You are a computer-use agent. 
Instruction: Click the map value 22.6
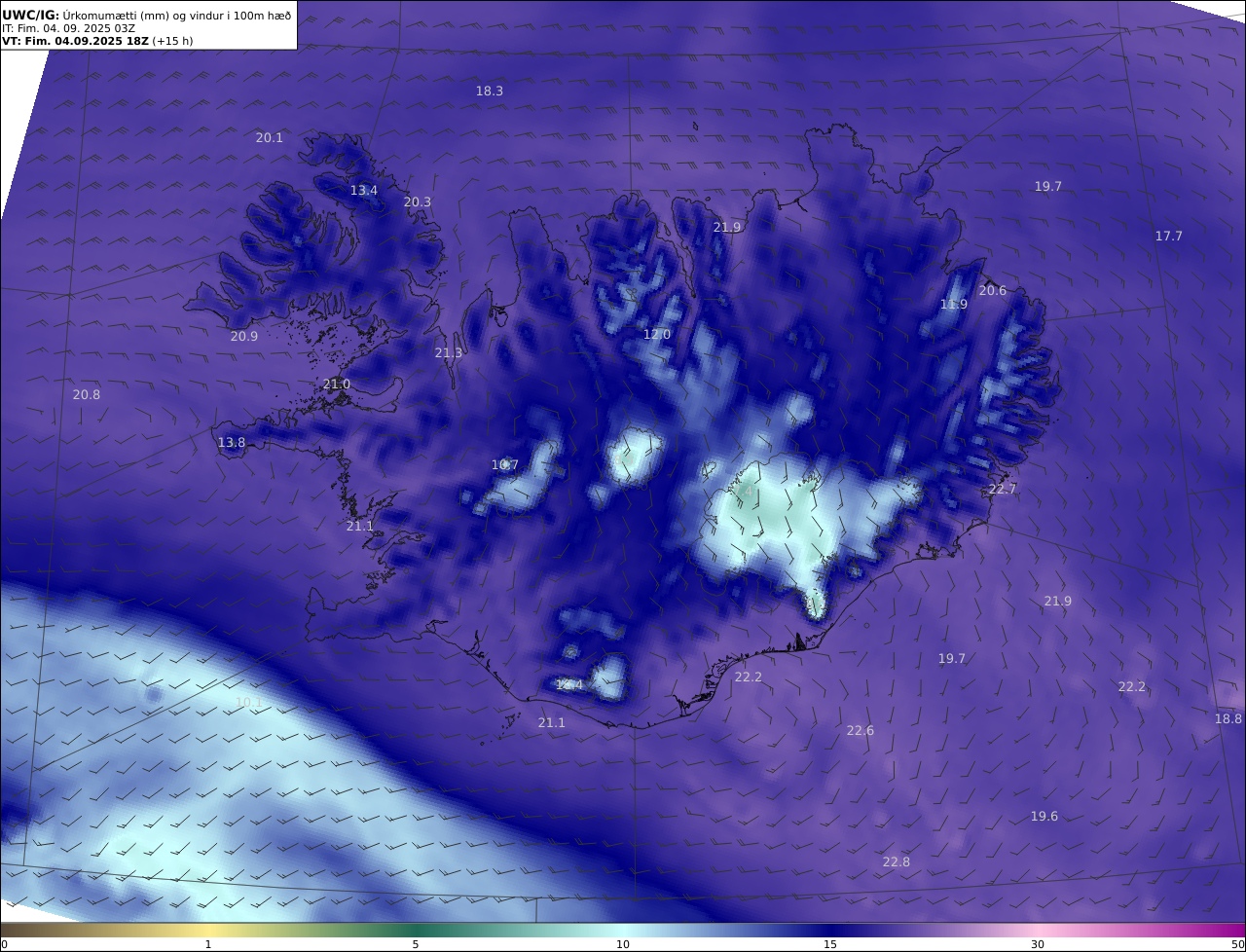[x=861, y=730]
